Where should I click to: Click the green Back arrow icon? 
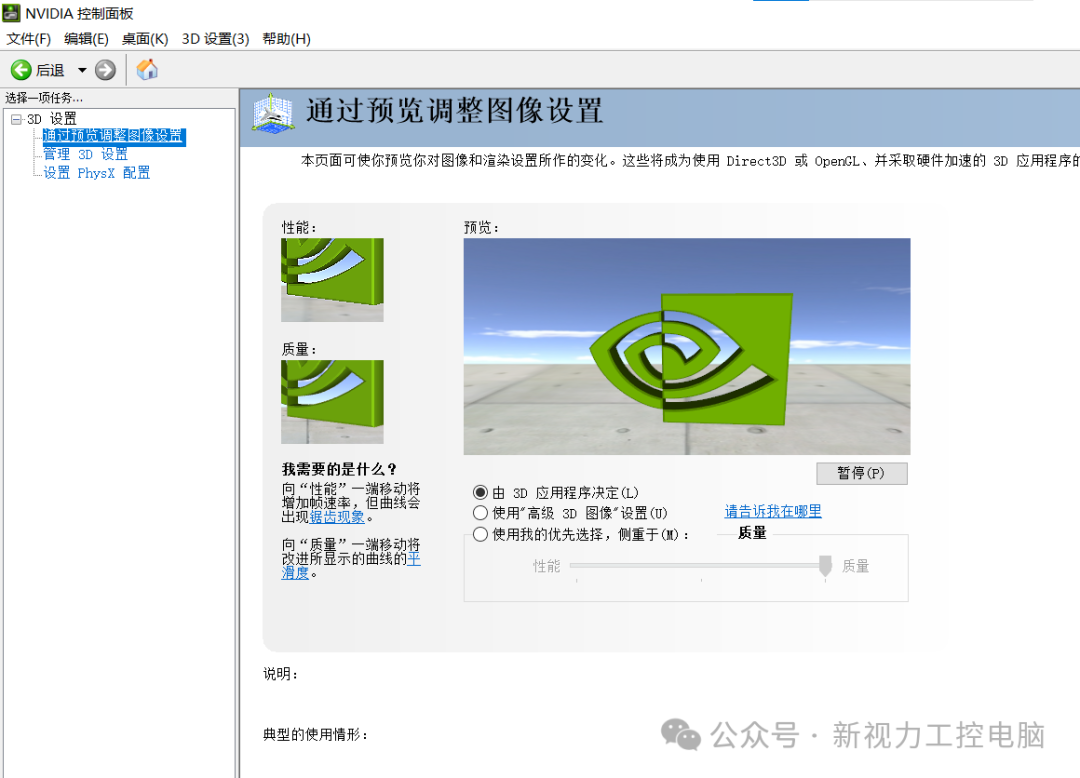click(21, 70)
